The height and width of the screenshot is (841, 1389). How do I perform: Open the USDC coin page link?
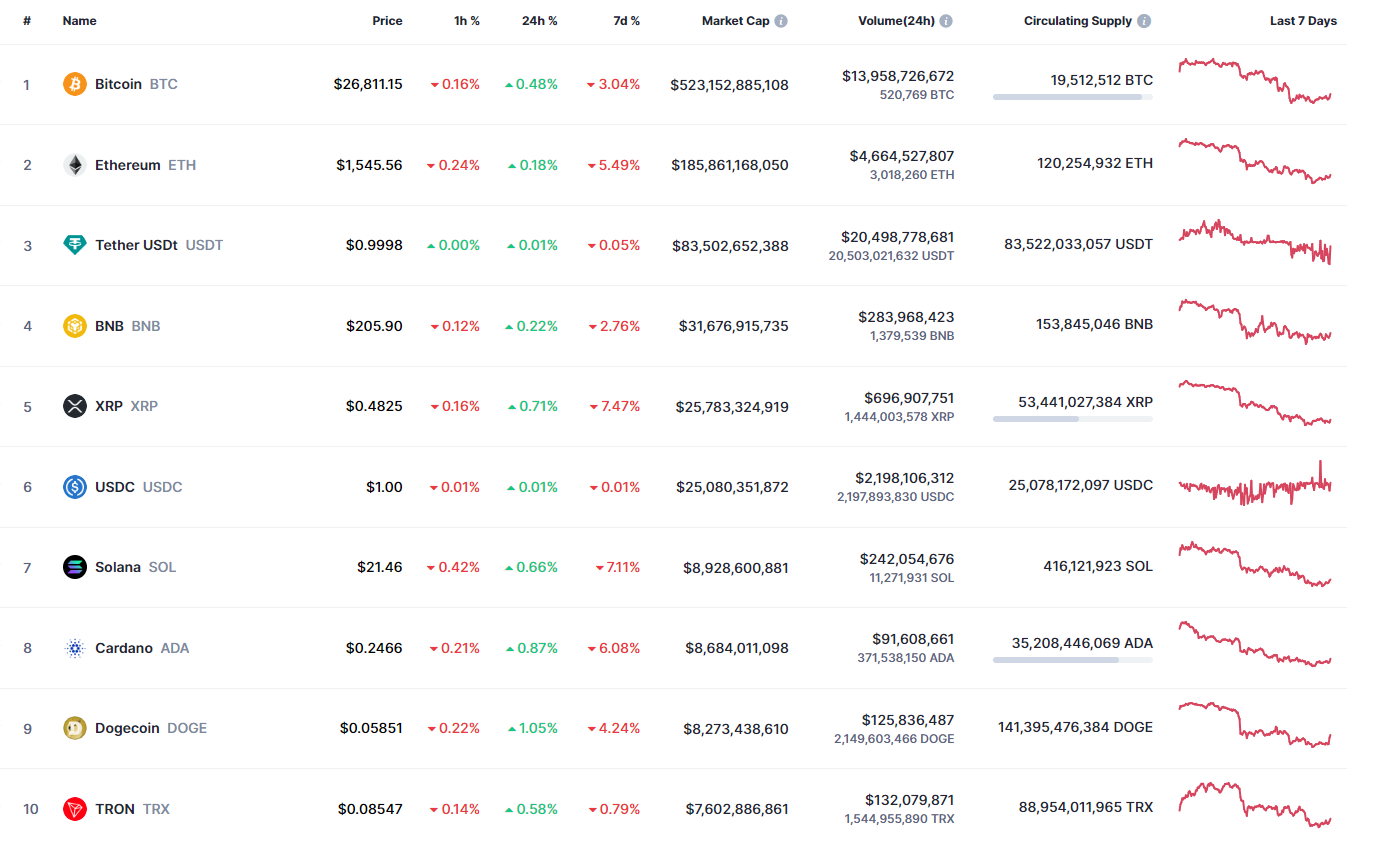coord(115,487)
